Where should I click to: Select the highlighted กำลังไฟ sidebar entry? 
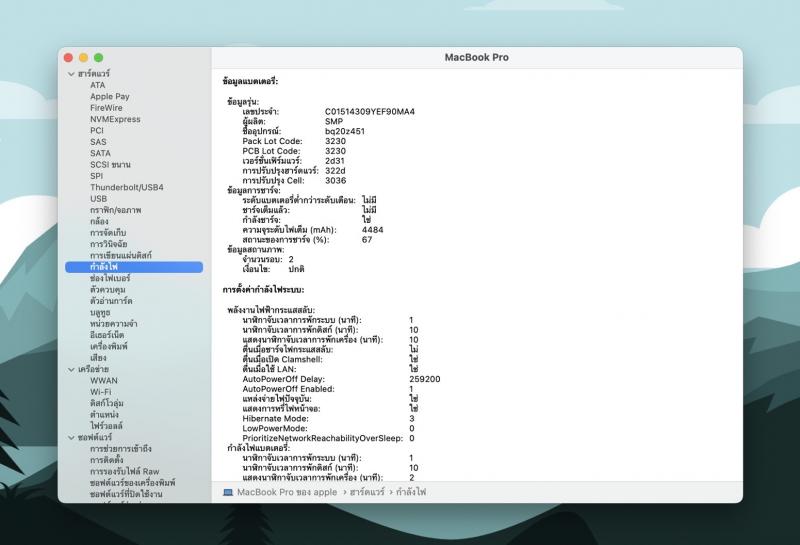[134, 267]
